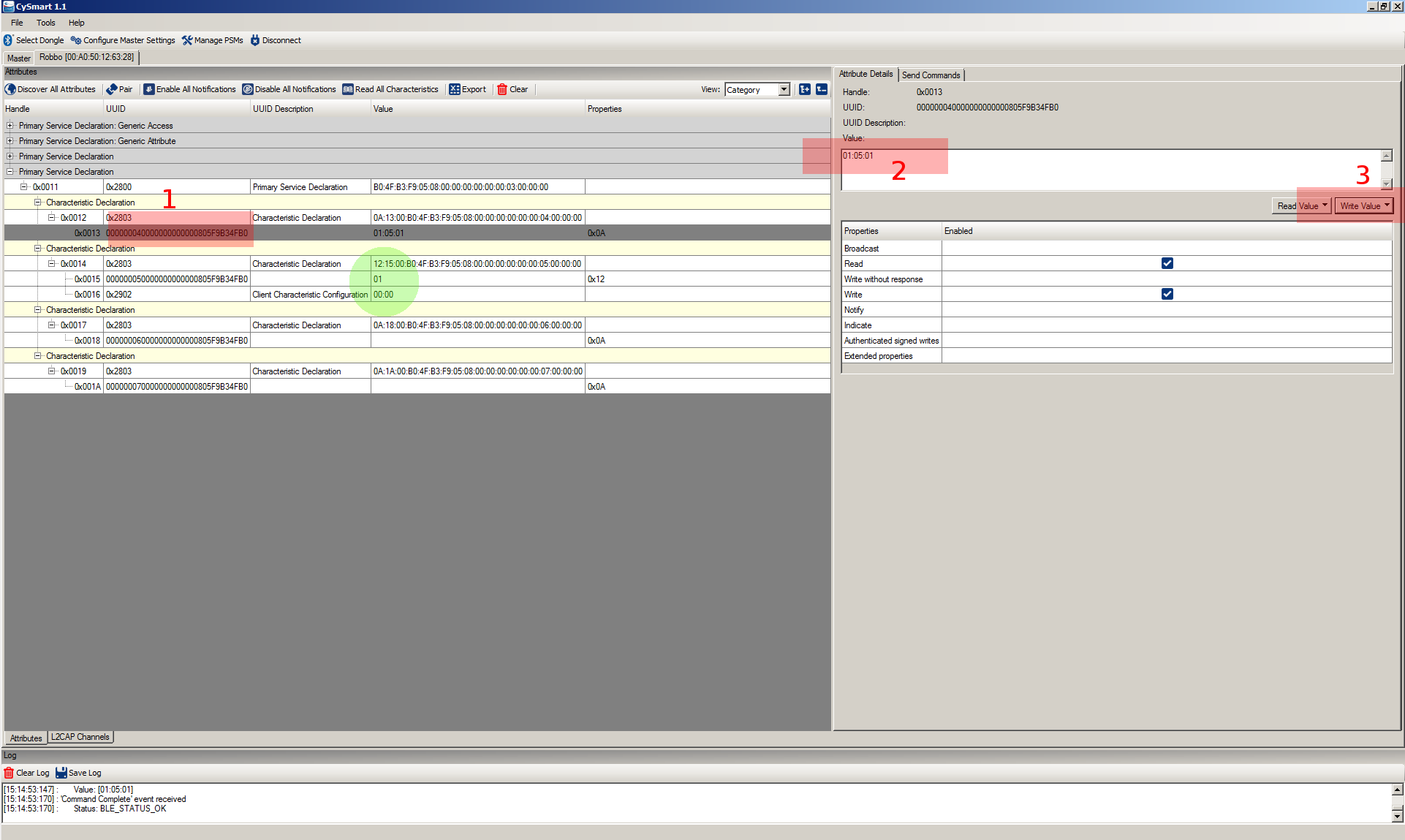Expand Primary Service Declaration: Generic Access
This screenshot has width=1405, height=840.
10,126
